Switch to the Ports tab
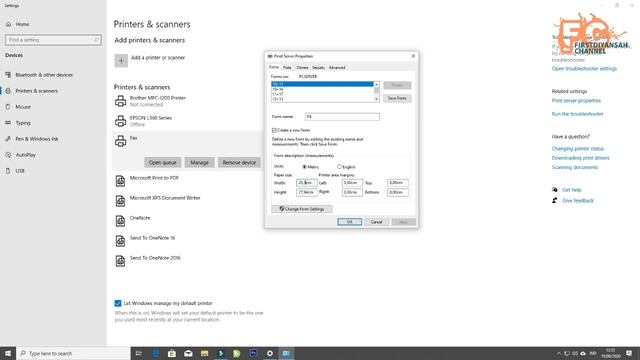The height and width of the screenshot is (360, 640). [x=287, y=68]
